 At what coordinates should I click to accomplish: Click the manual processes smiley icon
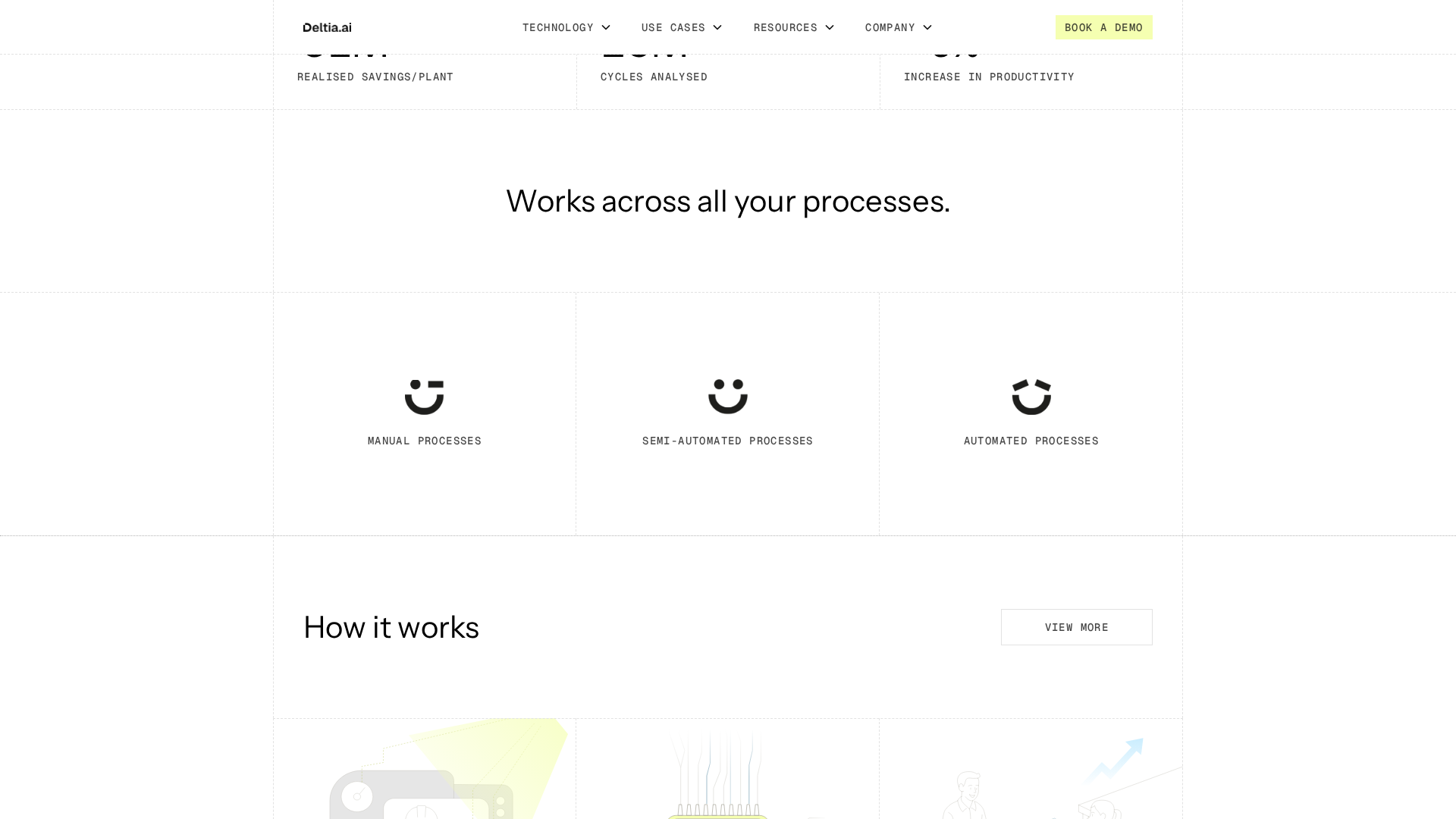tap(424, 397)
